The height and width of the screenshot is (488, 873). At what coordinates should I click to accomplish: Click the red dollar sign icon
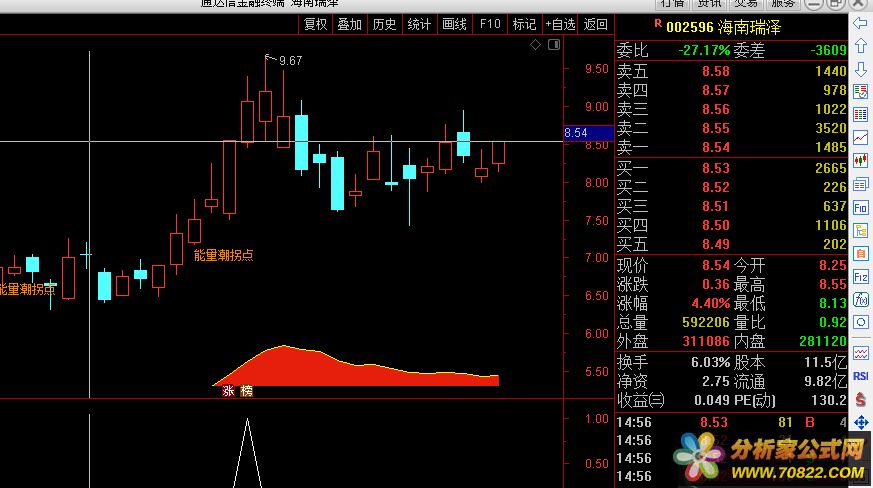(860, 399)
